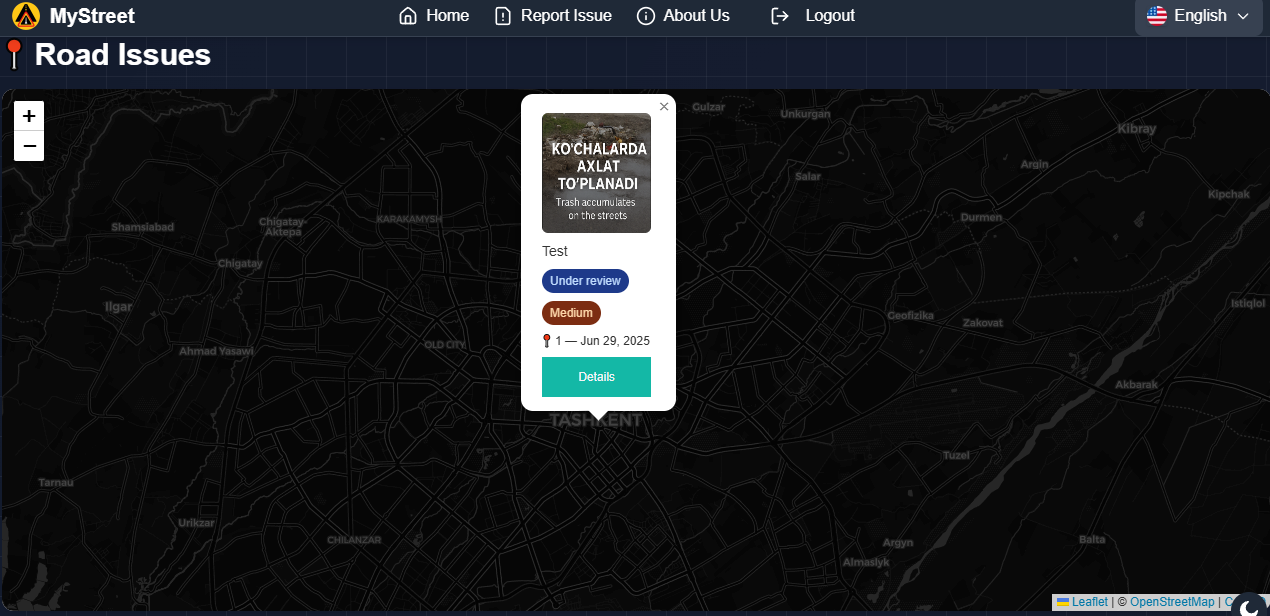Screen dimensions: 1270x616
Task: Click the Home house icon
Action: coord(407,16)
